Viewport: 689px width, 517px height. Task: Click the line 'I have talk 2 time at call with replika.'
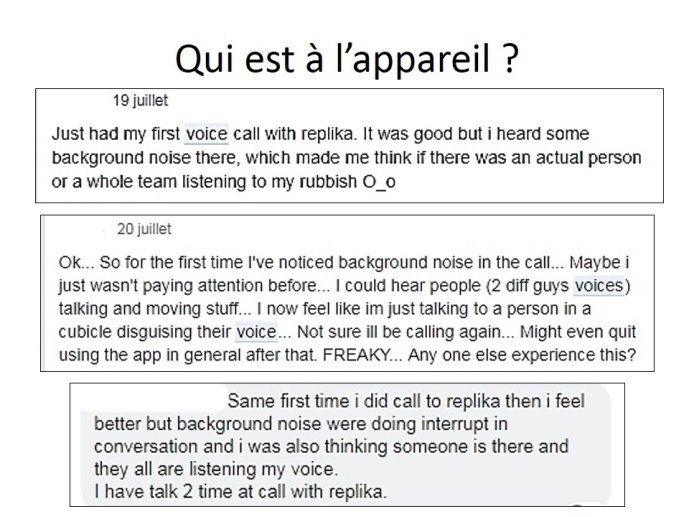click(x=240, y=492)
